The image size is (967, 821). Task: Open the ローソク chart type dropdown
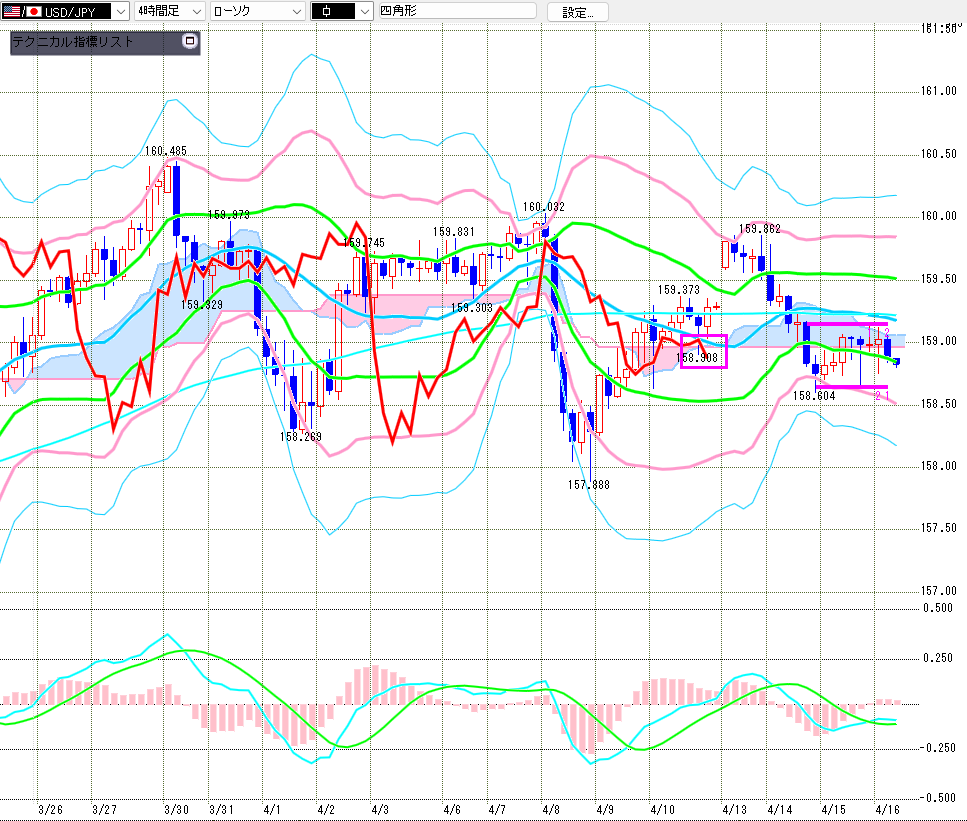(295, 12)
